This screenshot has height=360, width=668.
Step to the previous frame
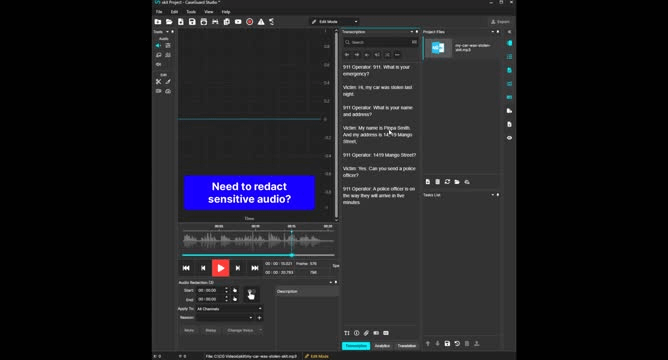[x=203, y=268]
